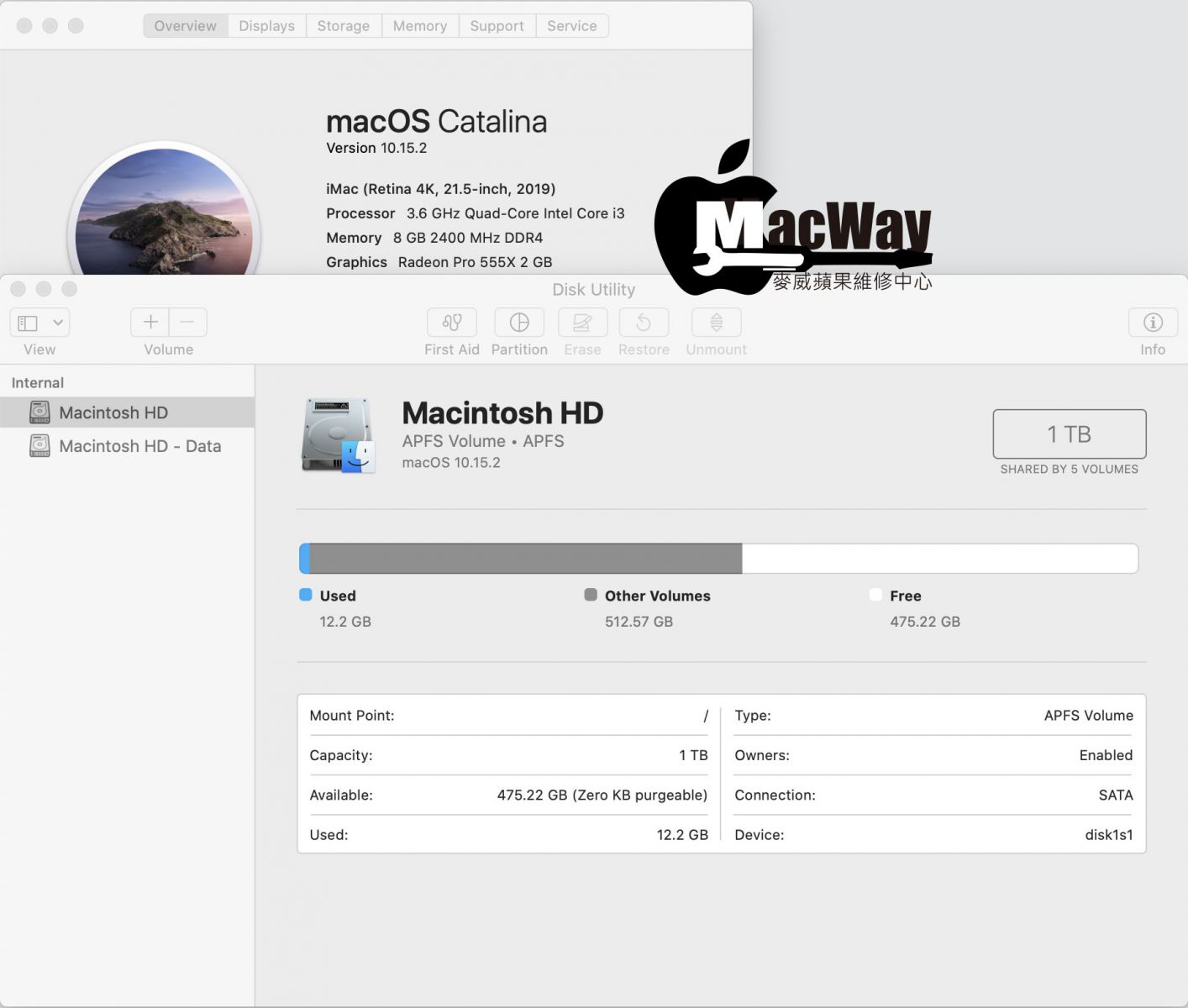Click the 'macOS 10.15.2' text under volume name
Screen dimensions: 1188x1008
(451, 463)
